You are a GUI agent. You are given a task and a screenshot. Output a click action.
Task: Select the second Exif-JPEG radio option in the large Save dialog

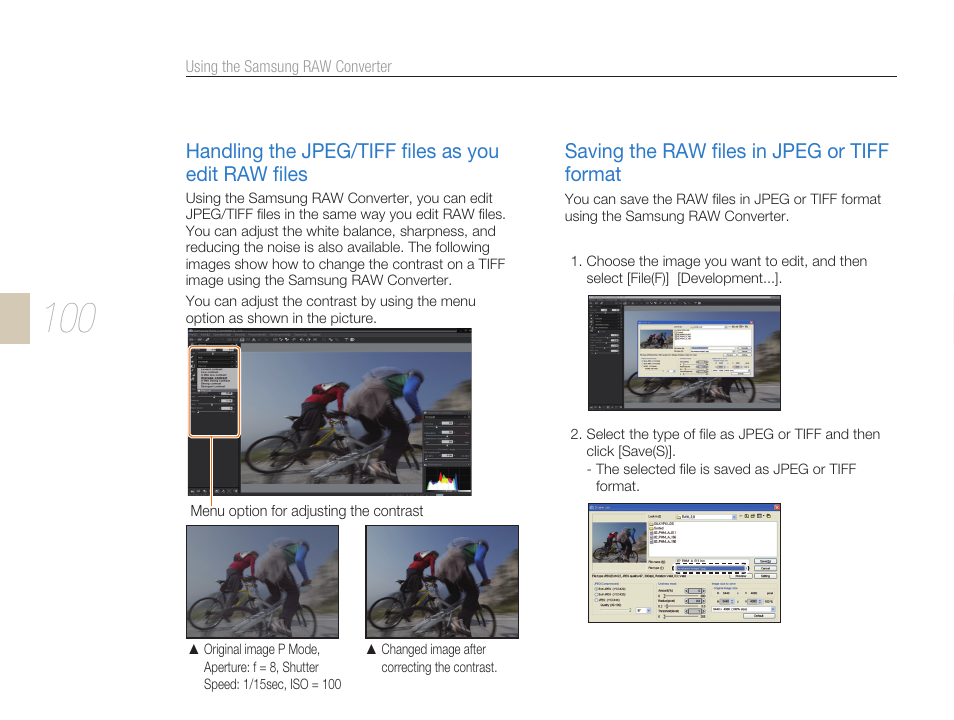(x=596, y=595)
